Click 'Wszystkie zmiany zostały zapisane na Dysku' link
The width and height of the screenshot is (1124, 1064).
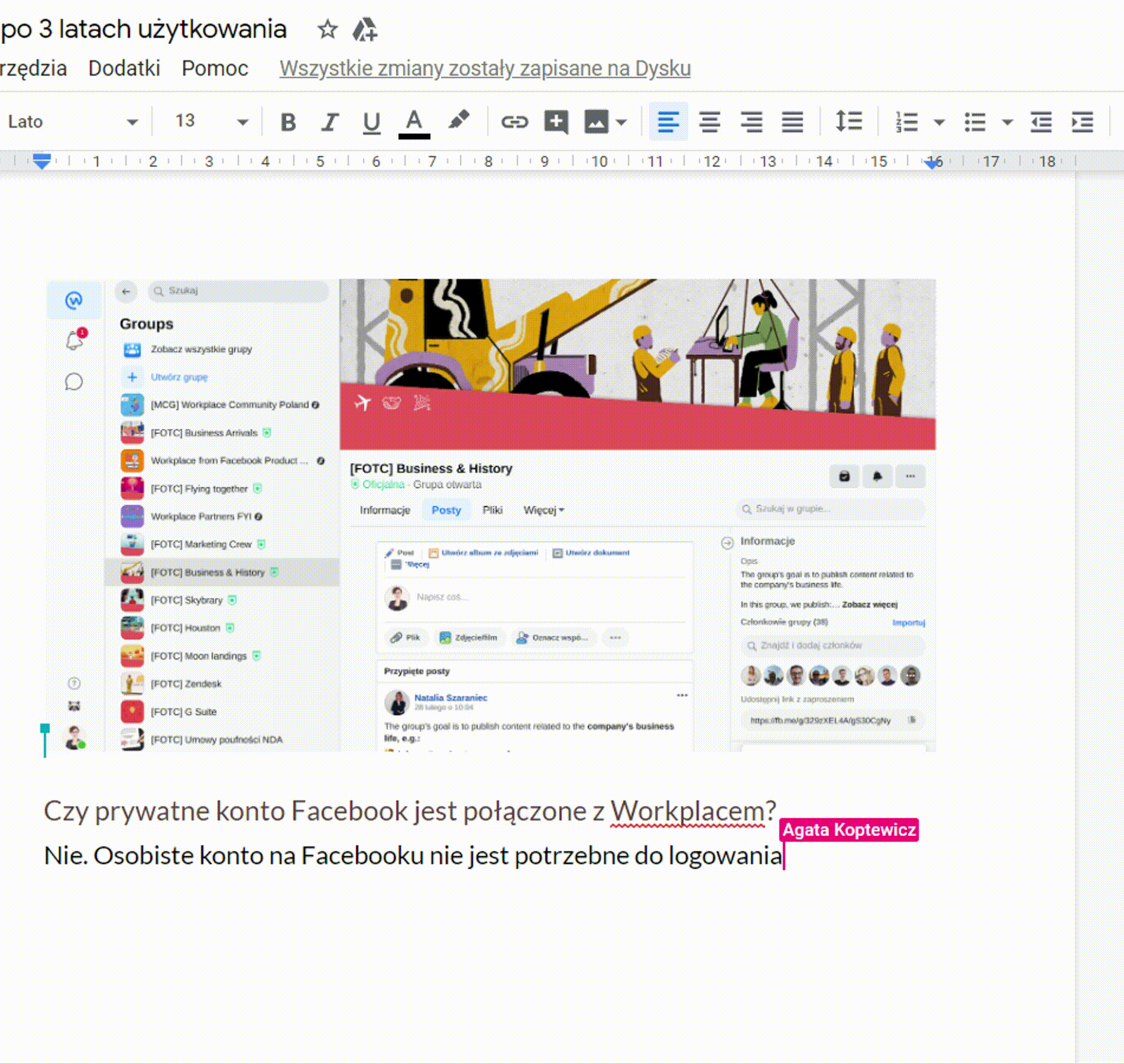[485, 69]
